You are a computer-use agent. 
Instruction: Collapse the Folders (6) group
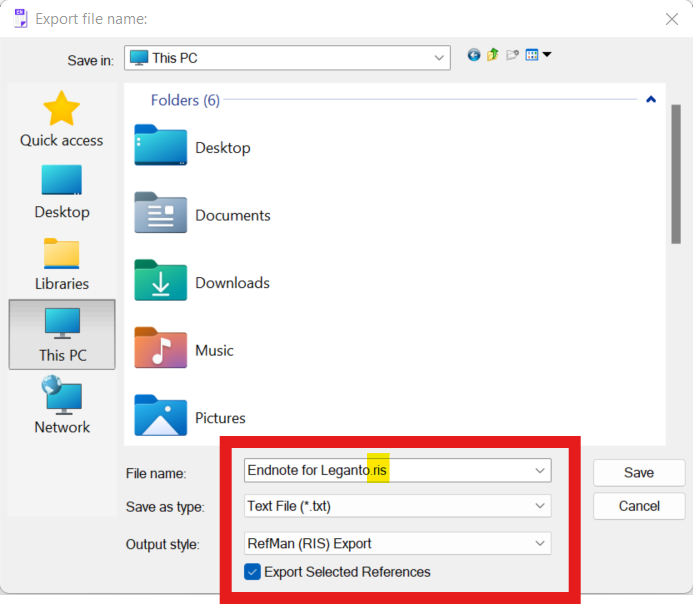point(651,99)
